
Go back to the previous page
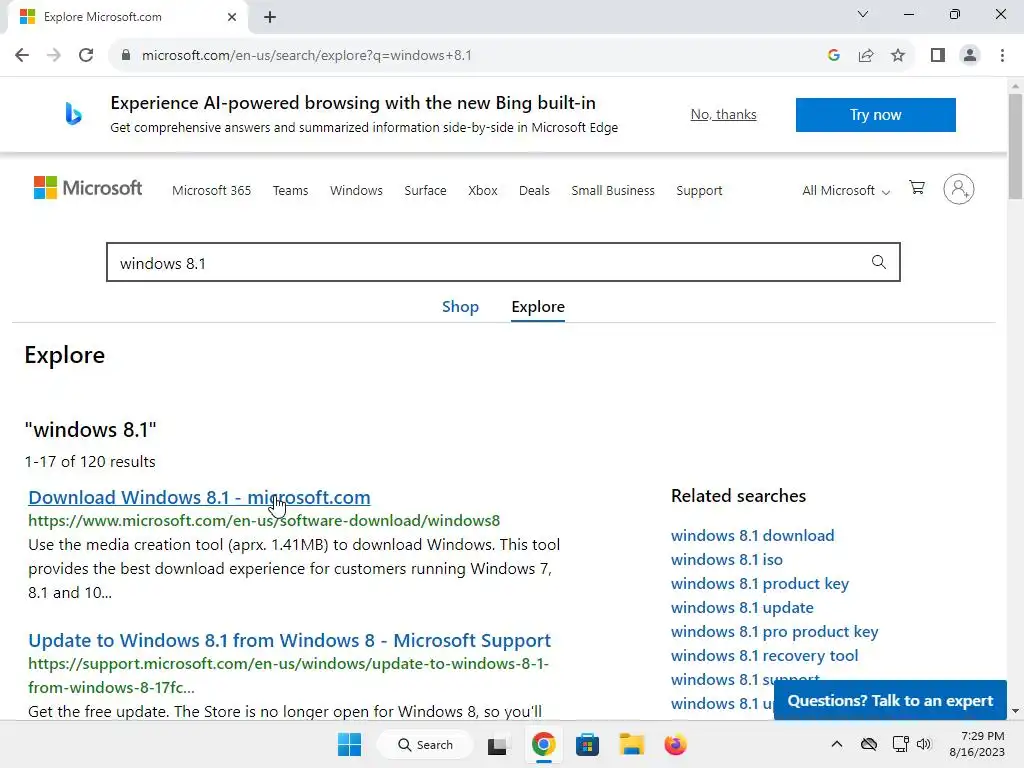22,56
